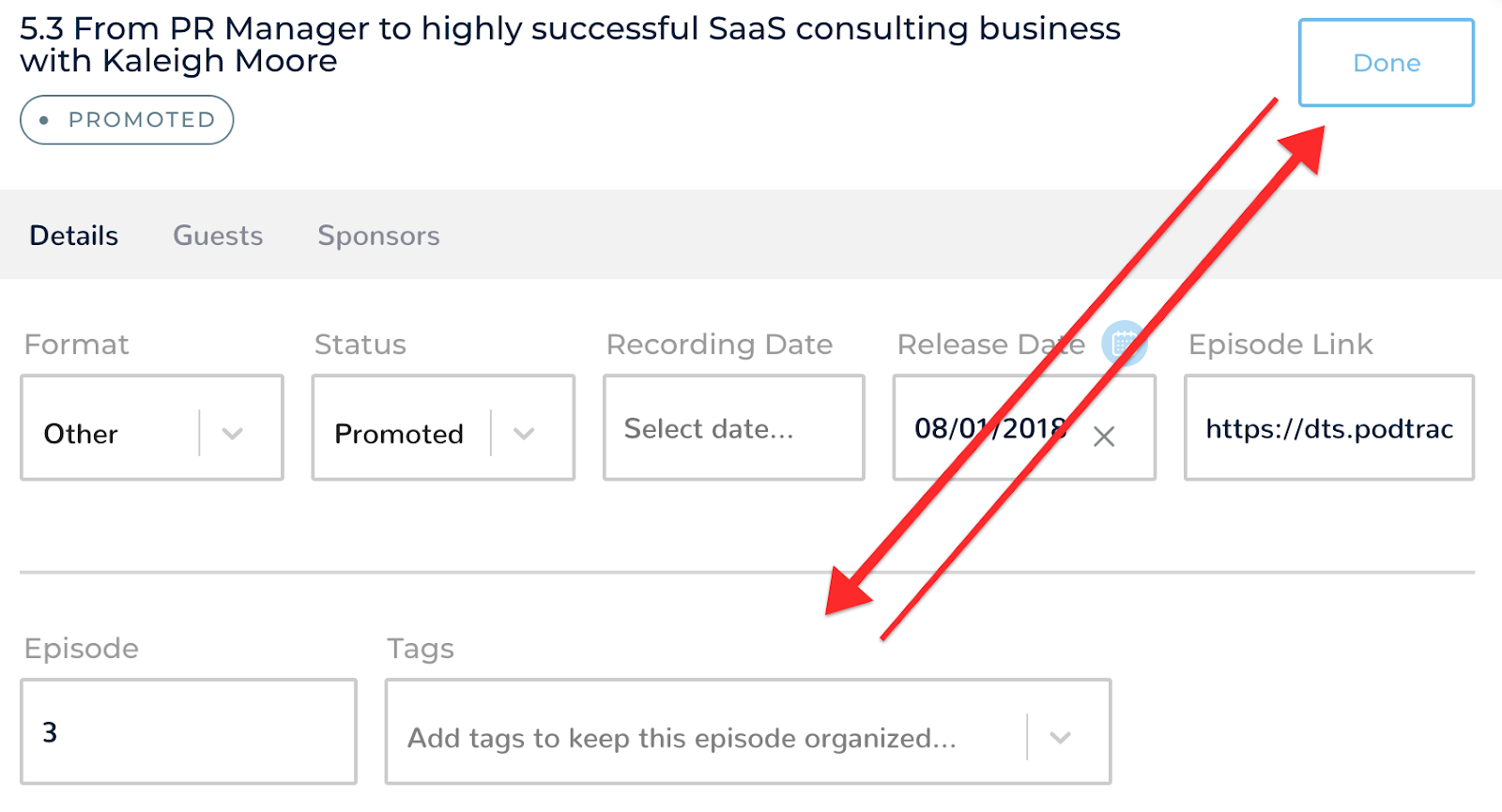
Task: Click the Episode Link URL field
Action: pyautogui.click(x=1328, y=429)
